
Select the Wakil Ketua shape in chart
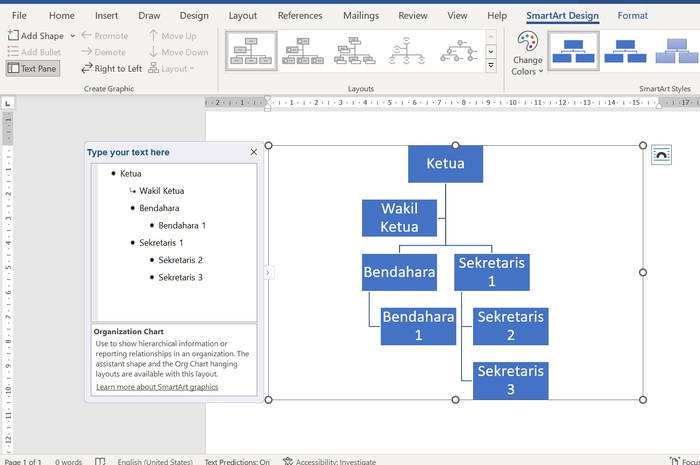pos(399,218)
